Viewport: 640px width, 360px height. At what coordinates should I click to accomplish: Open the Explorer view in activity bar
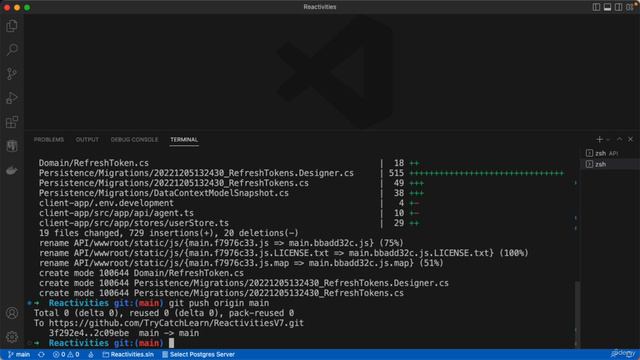tap(12, 26)
